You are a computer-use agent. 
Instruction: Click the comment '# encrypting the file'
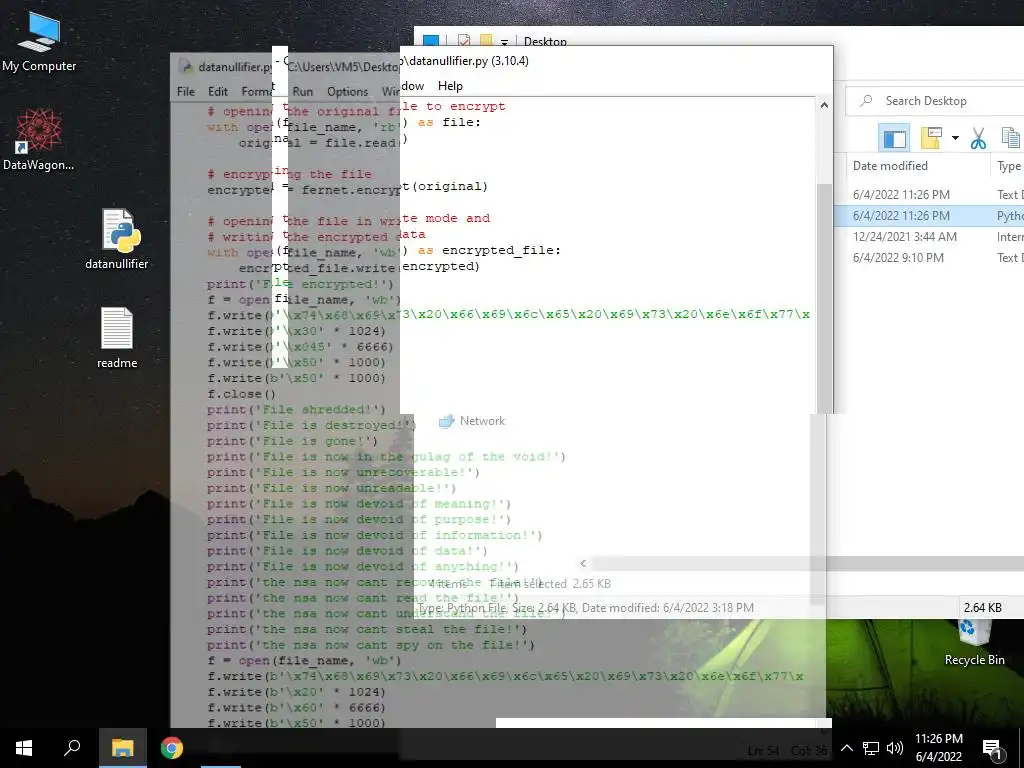click(289, 174)
